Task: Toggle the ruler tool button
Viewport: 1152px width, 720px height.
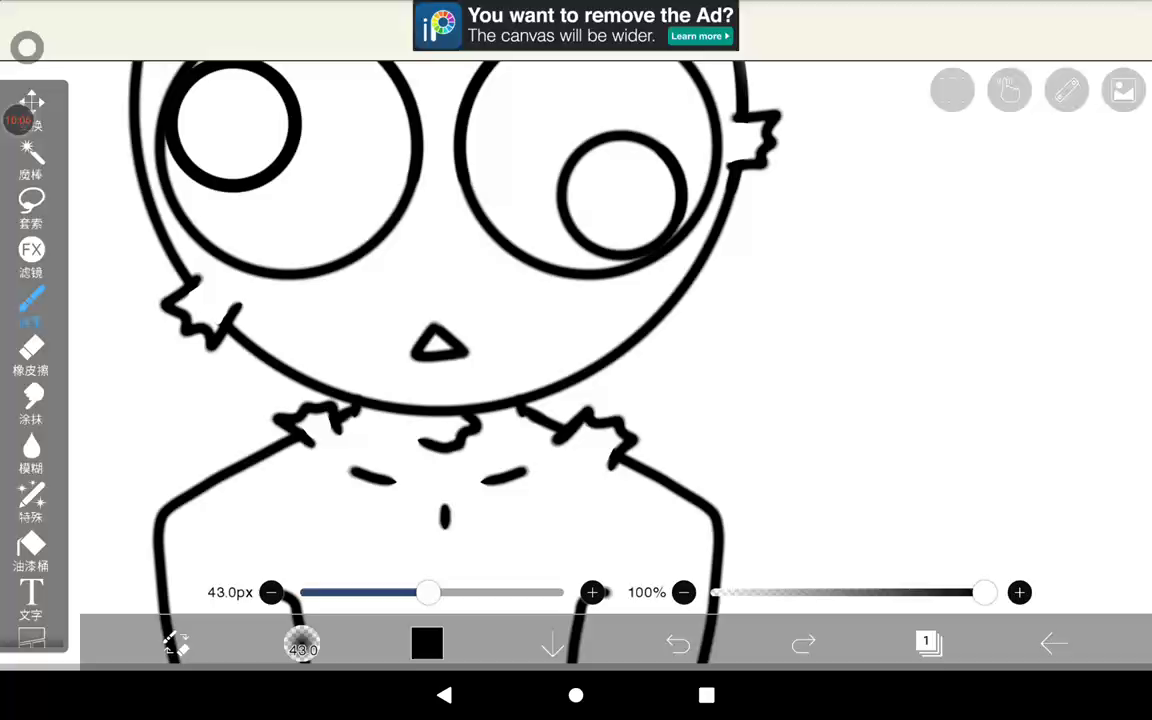Action: click(1066, 91)
